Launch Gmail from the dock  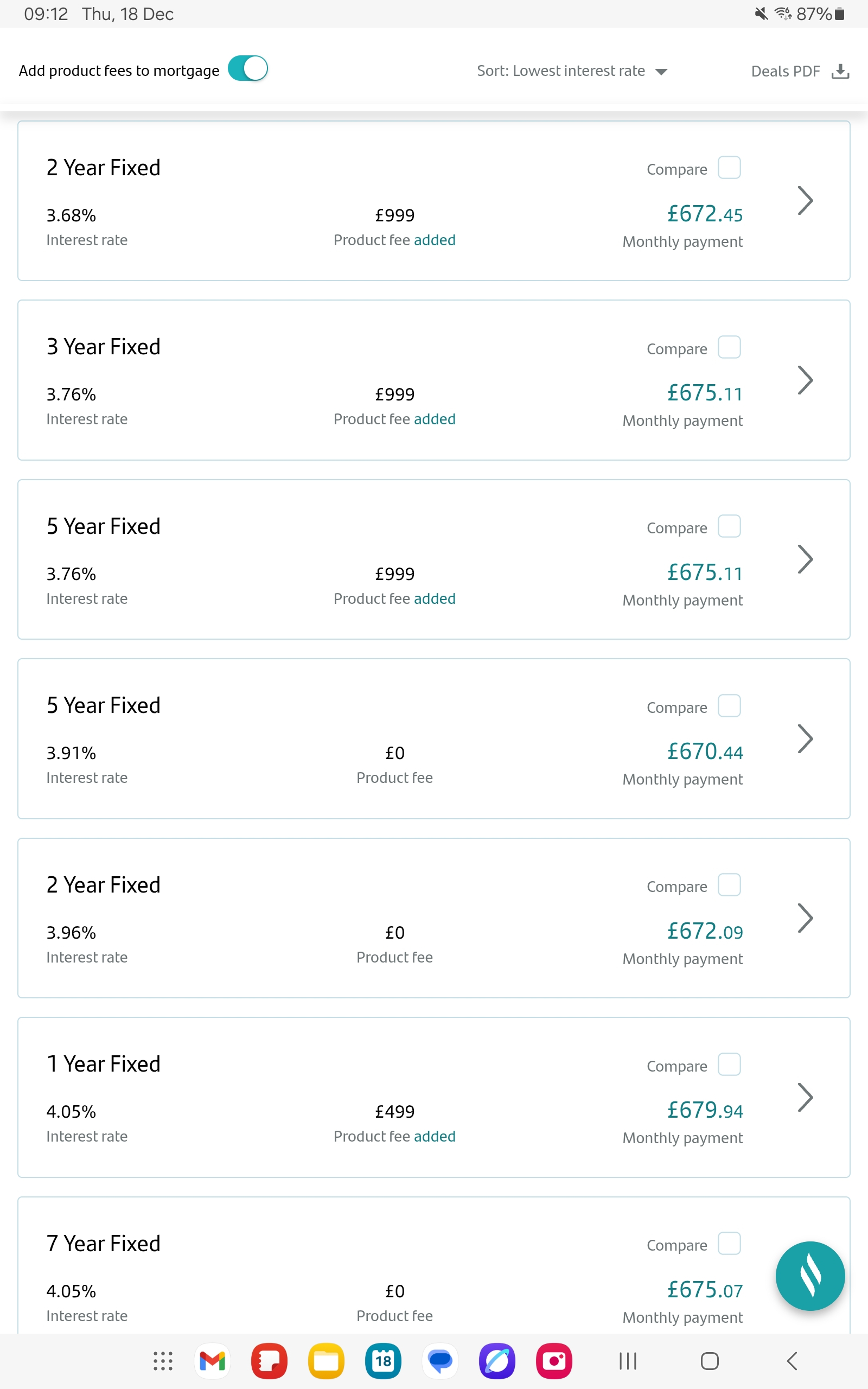(213, 1360)
